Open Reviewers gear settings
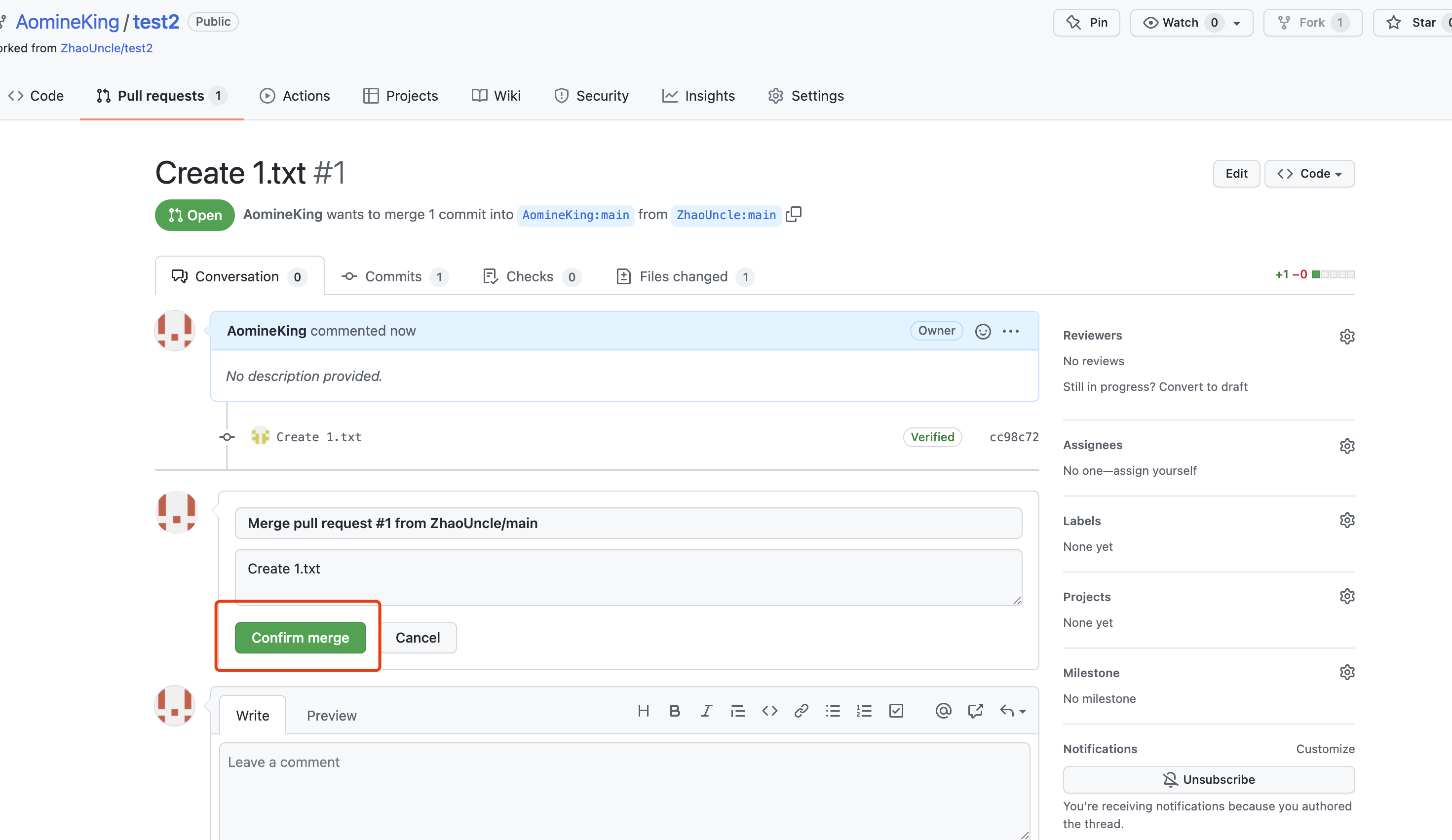 (x=1346, y=336)
